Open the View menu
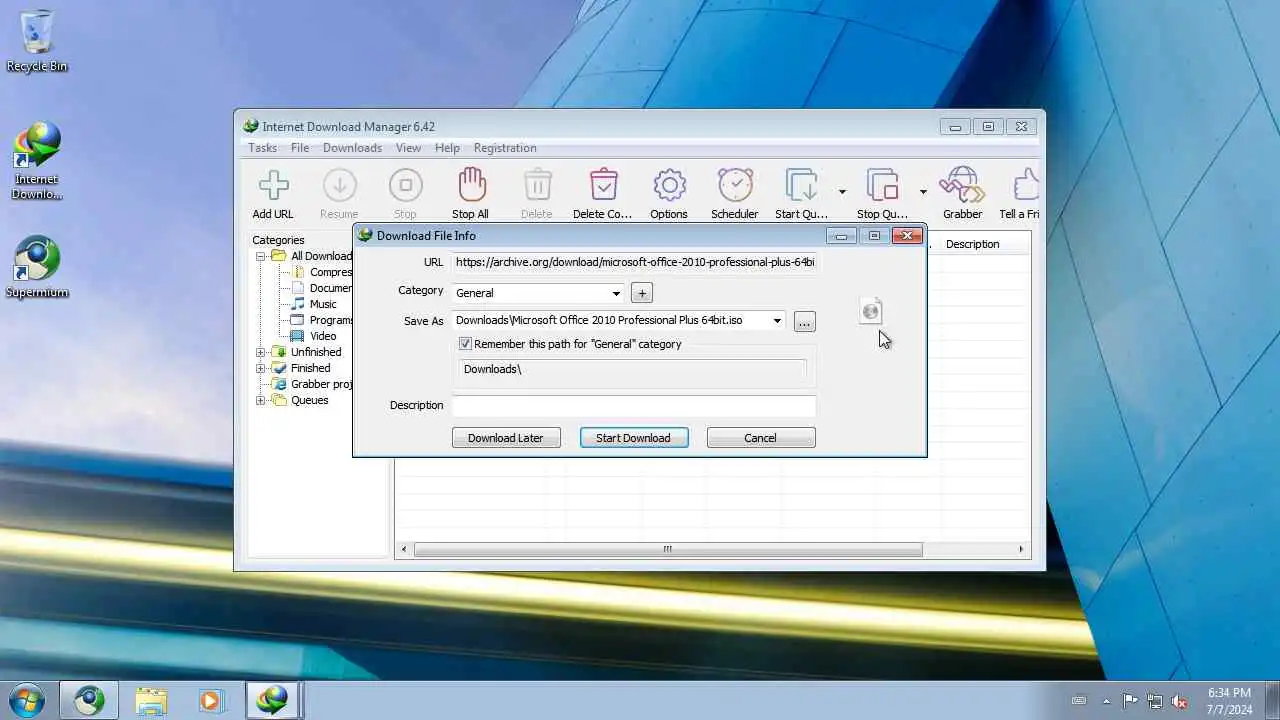The image size is (1280, 720). [408, 148]
